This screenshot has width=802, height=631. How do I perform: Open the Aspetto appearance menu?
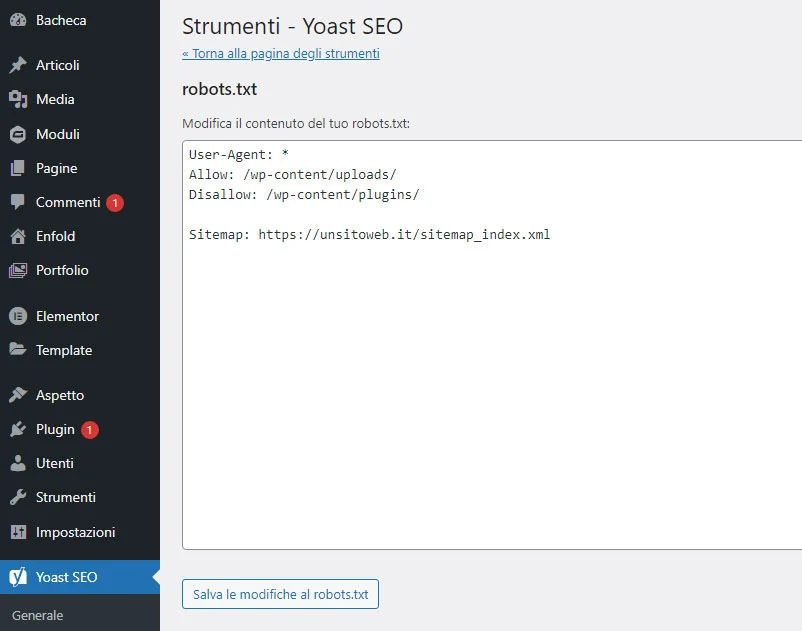[60, 395]
